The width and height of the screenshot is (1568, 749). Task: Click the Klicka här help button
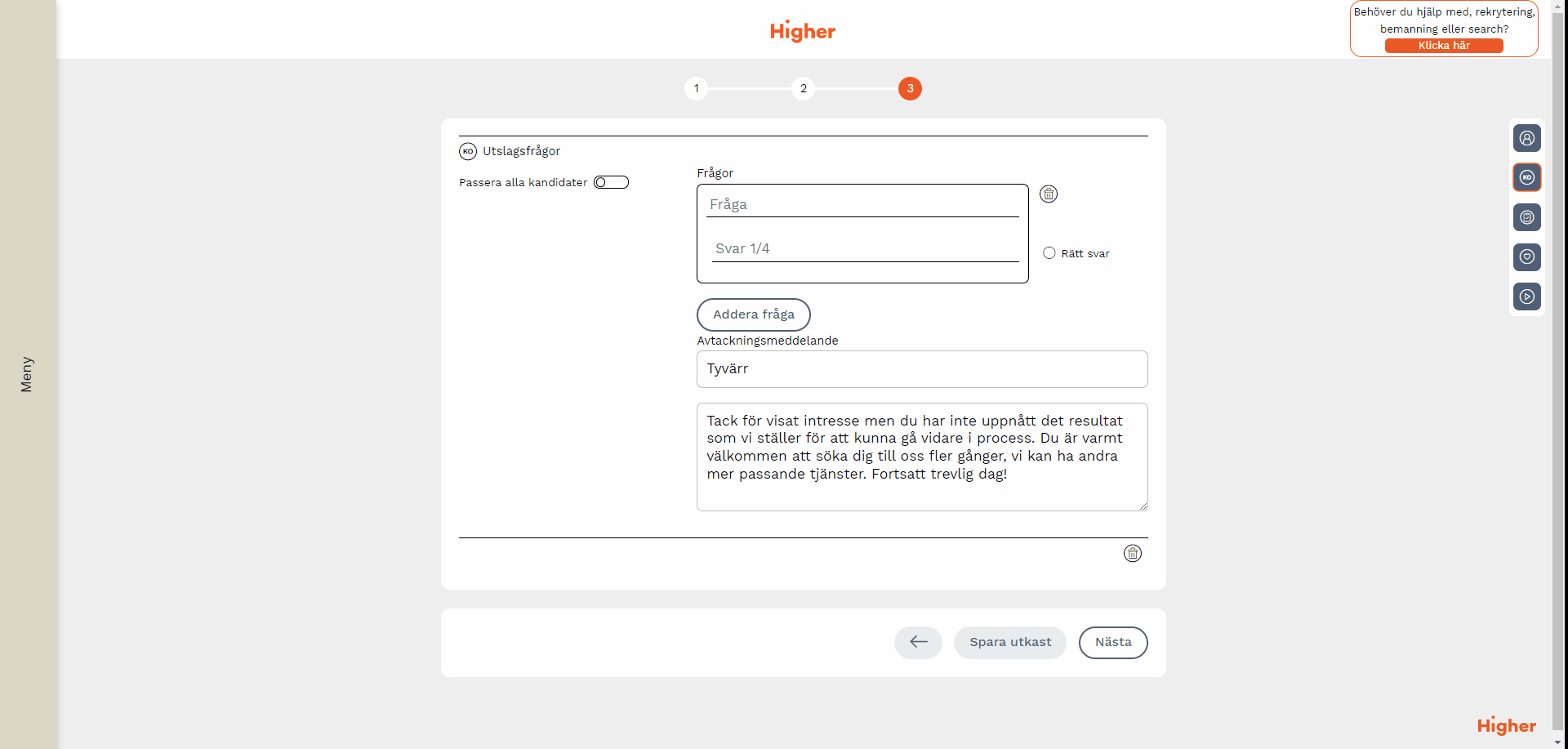tap(1443, 46)
